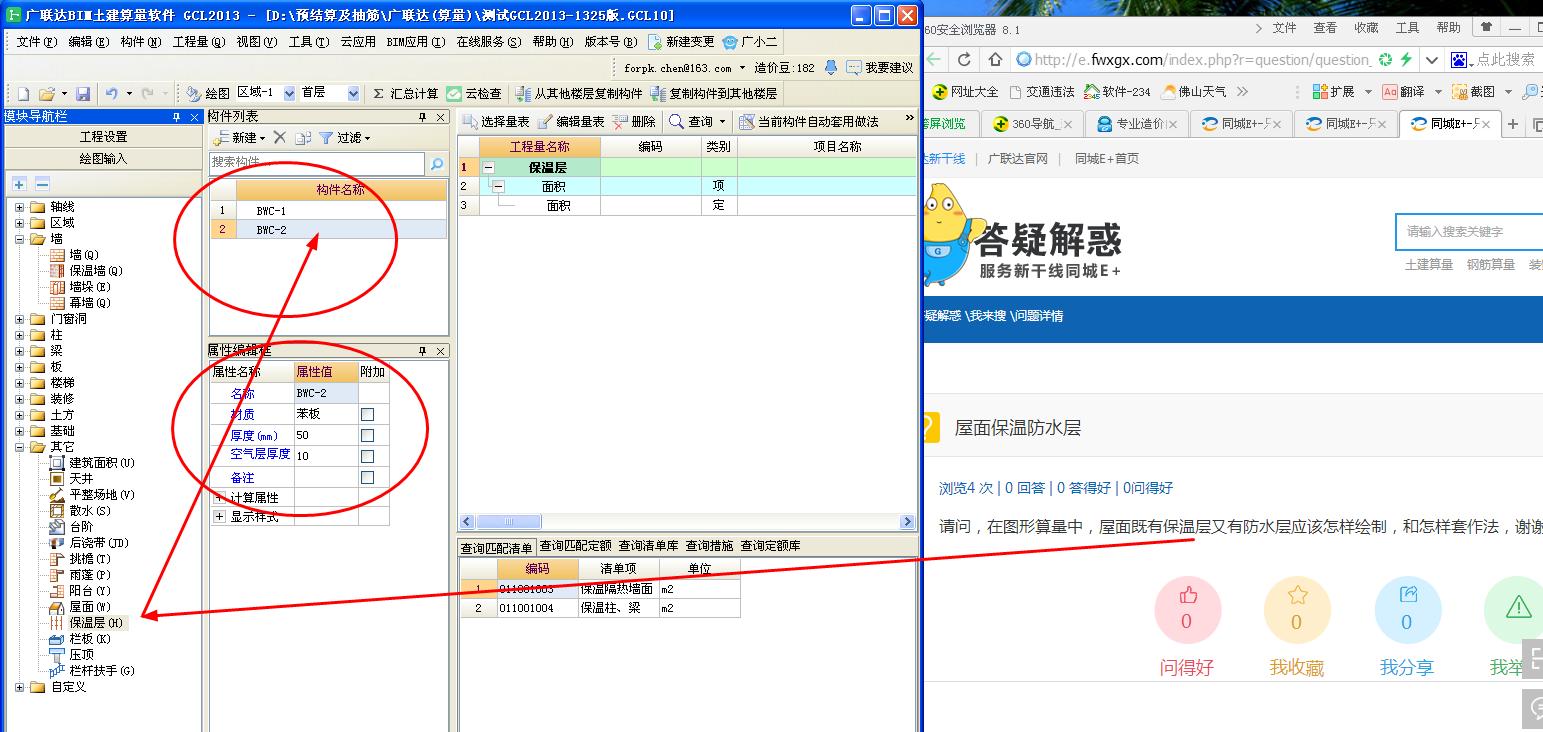
Task: Click browser refresh icon in 360 browser
Action: [964, 60]
